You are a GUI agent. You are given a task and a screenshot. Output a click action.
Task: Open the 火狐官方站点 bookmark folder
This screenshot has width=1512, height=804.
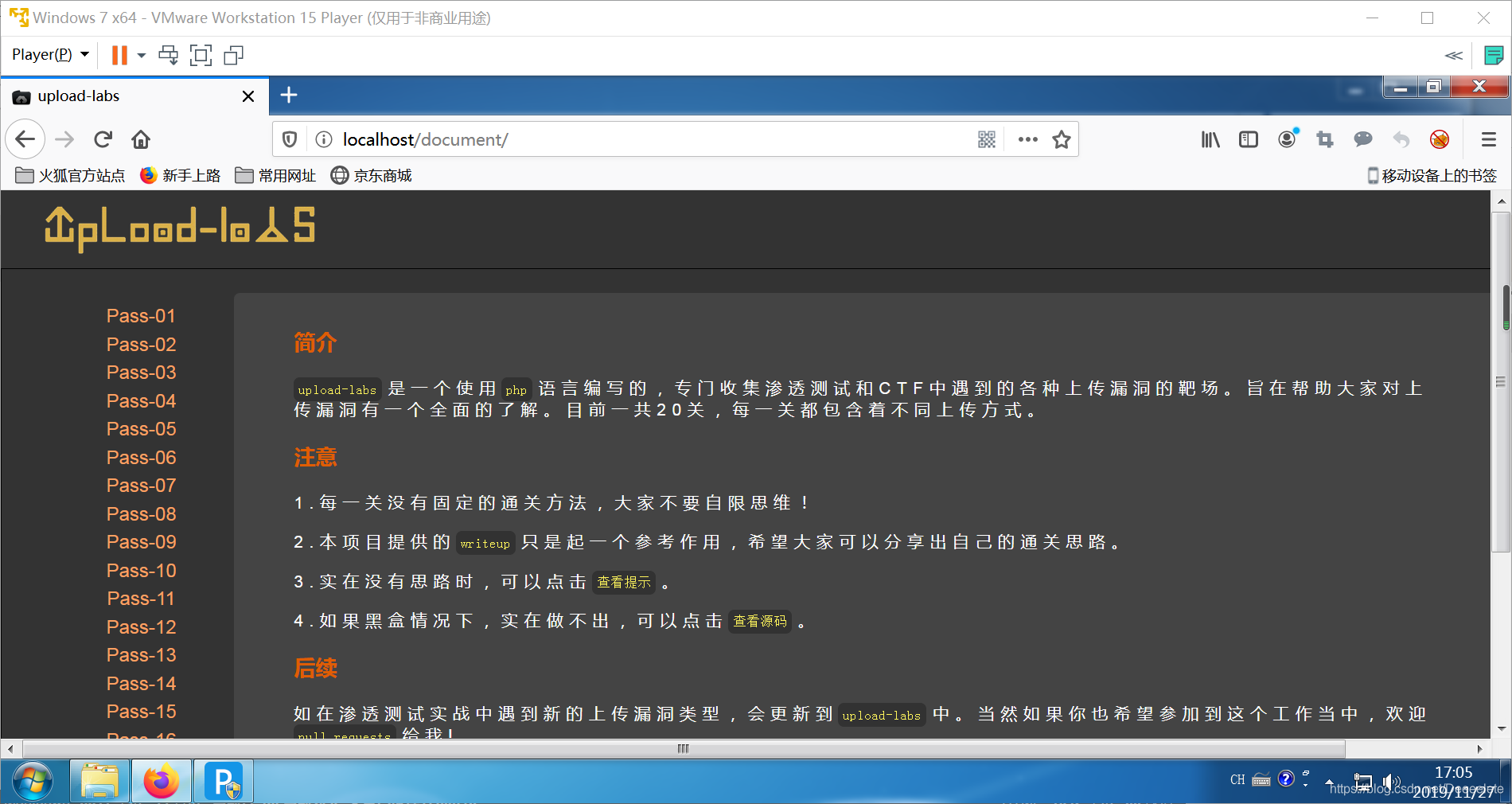(x=70, y=175)
